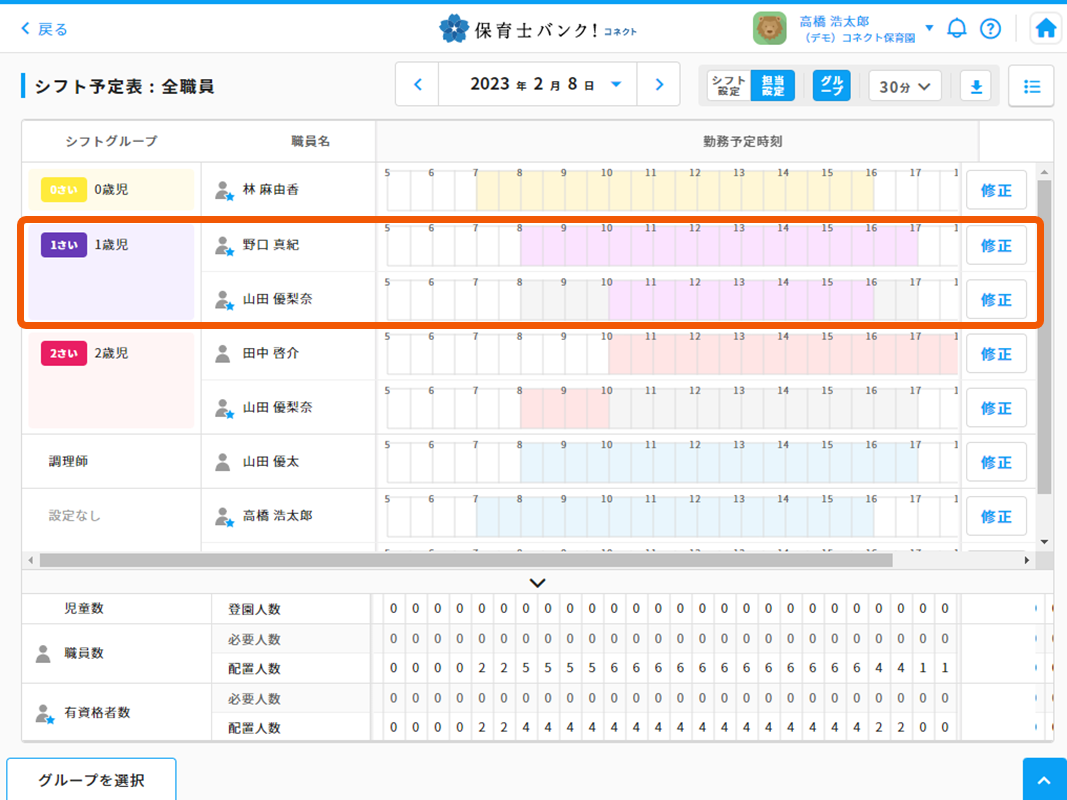Open the date picker for 2023年2月8日
The width and height of the screenshot is (1067, 800).
click(x=616, y=85)
